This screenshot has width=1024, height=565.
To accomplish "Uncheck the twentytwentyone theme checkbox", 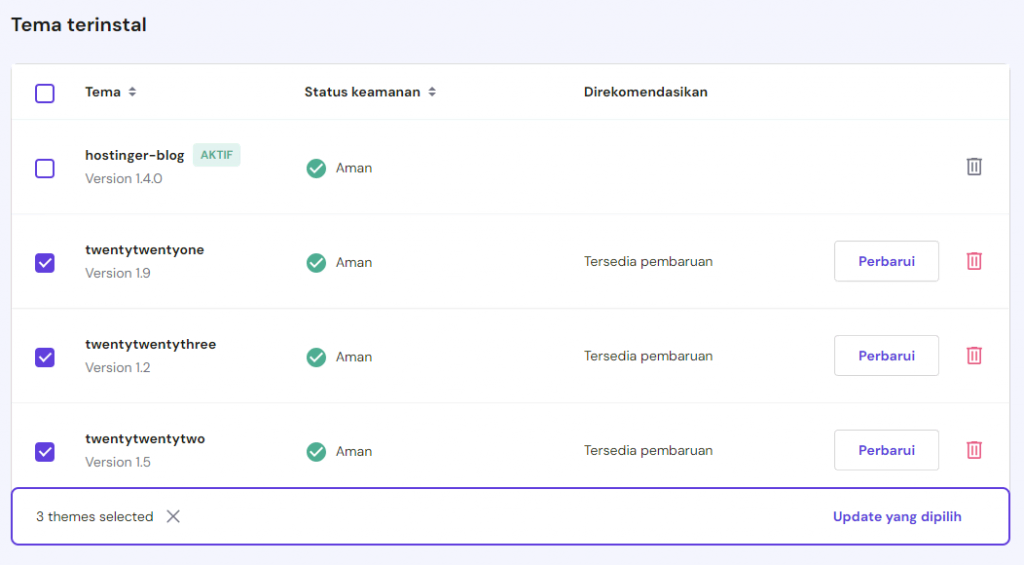I will [x=45, y=263].
